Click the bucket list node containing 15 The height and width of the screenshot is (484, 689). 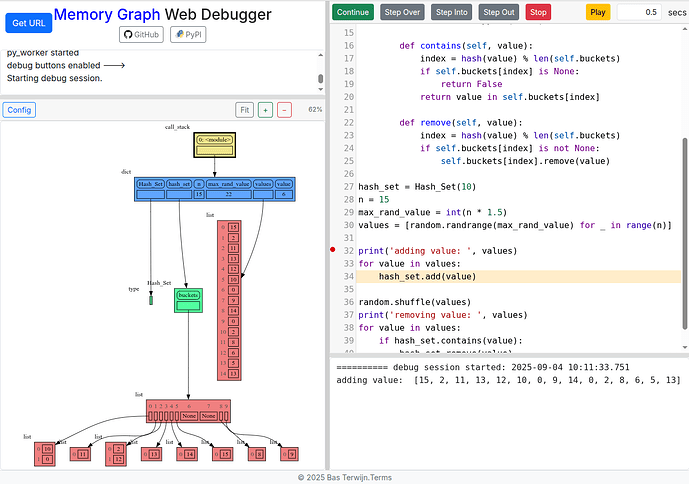(222, 454)
